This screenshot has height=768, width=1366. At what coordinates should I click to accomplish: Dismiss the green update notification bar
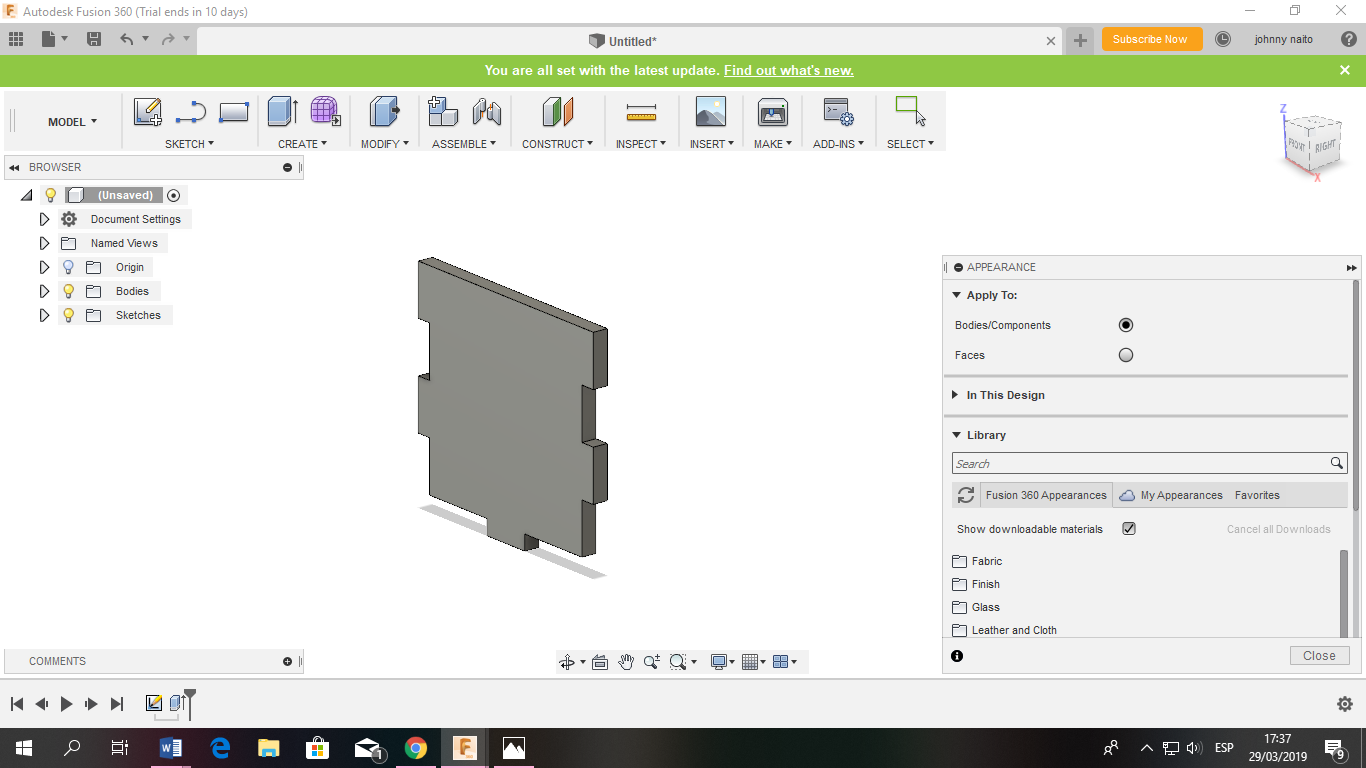(1345, 70)
